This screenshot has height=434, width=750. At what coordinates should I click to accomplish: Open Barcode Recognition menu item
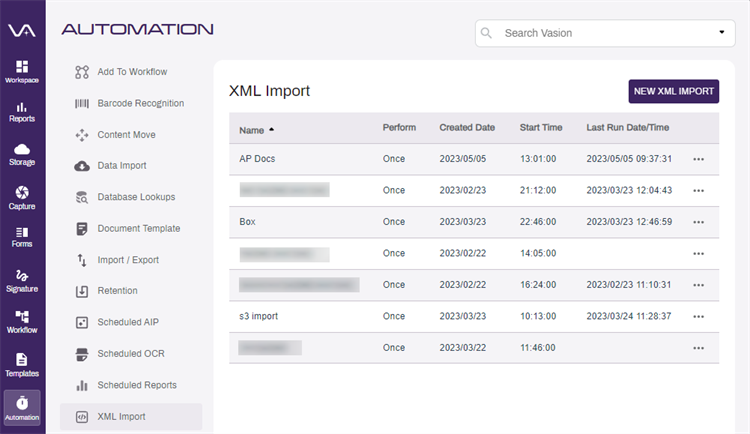point(141,103)
